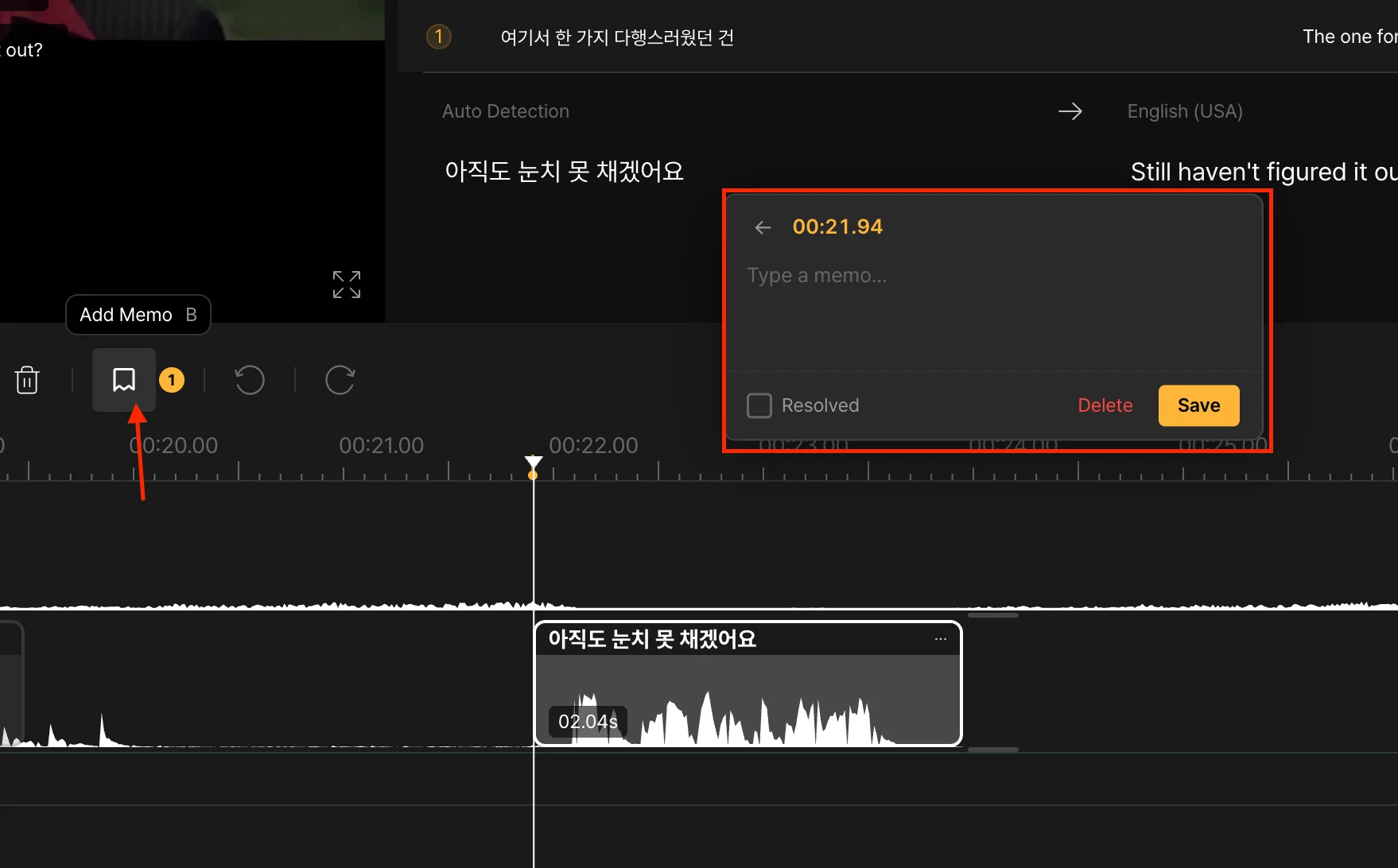Click the back arrow in memo popup
This screenshot has width=1398, height=868.
pos(763,227)
